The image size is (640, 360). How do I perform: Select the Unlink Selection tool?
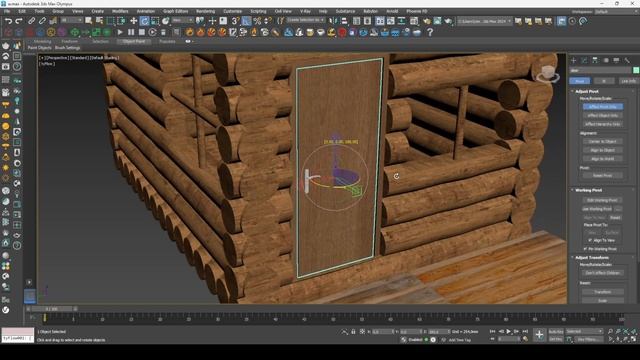(42, 20)
